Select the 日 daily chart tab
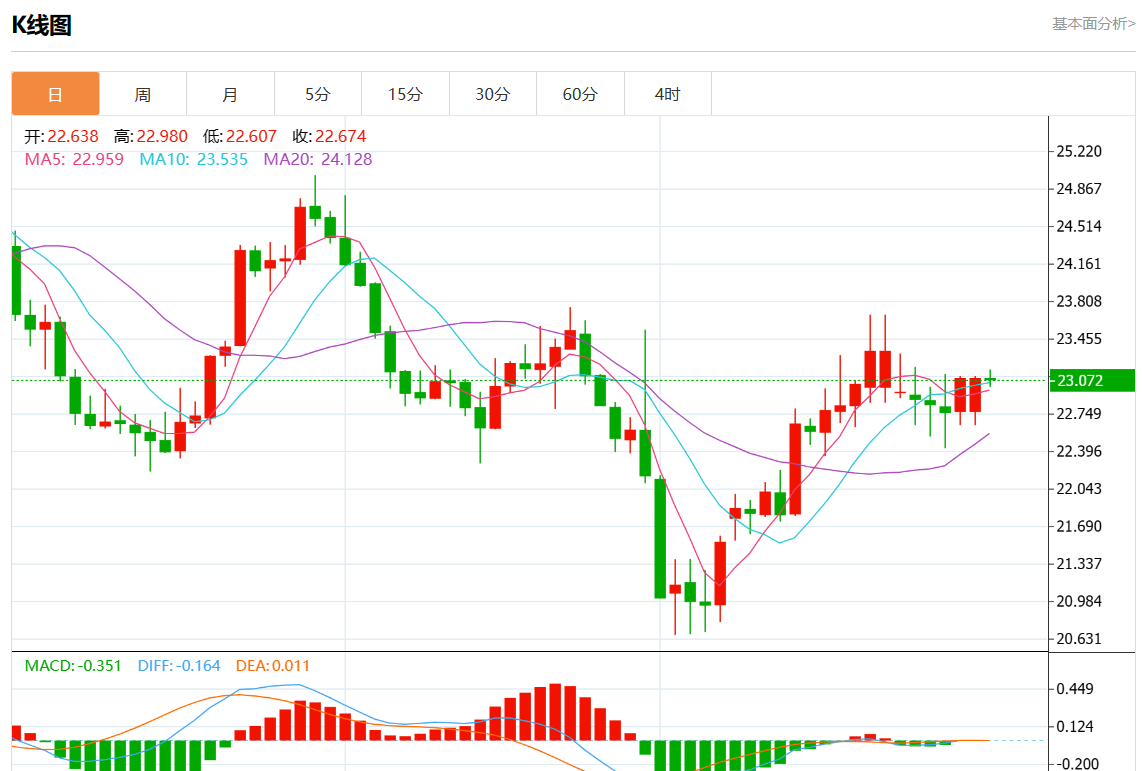 pyautogui.click(x=55, y=94)
